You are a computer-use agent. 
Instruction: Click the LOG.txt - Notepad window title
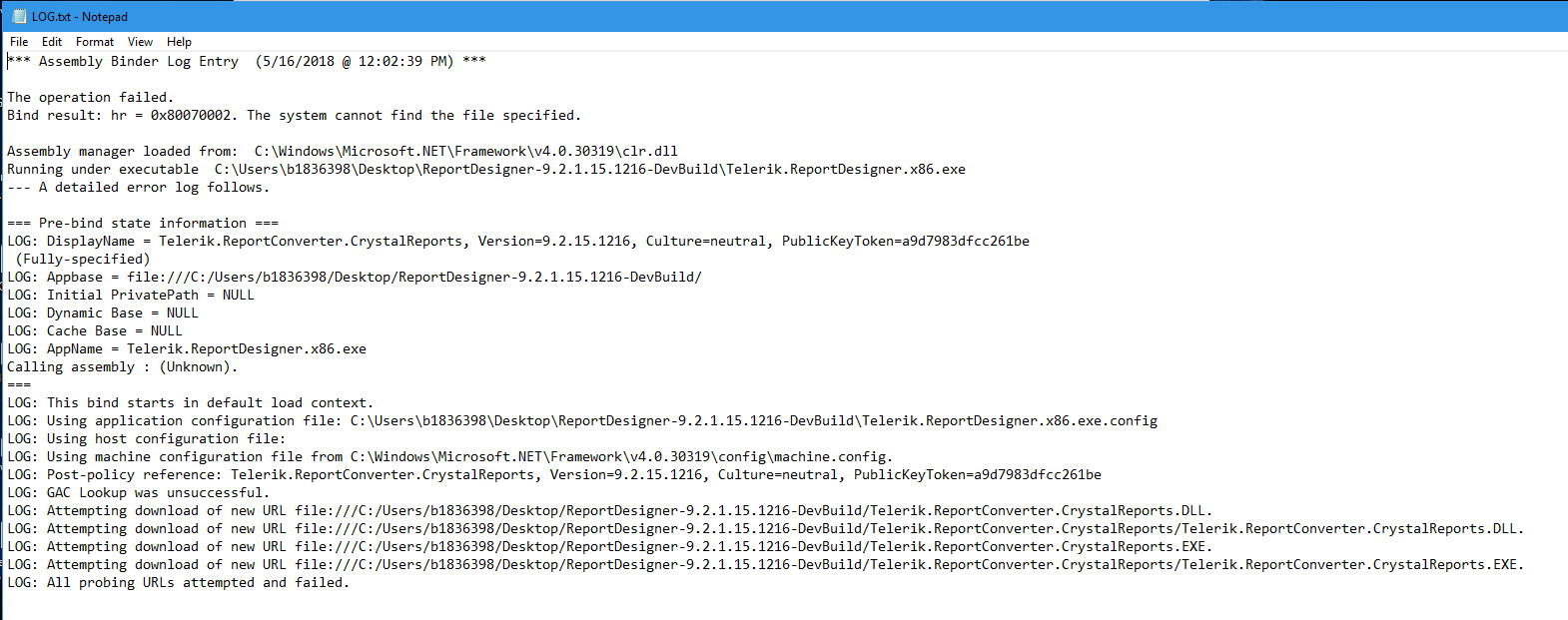(x=80, y=17)
